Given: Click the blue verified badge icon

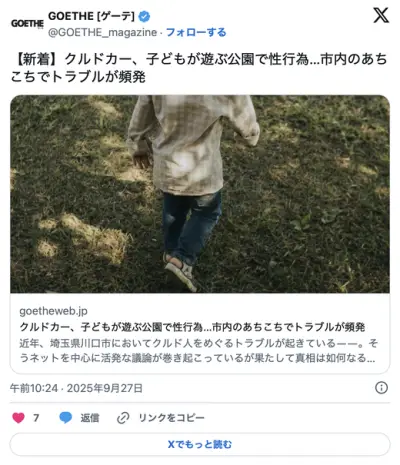Looking at the screenshot, I should pyautogui.click(x=144, y=16).
